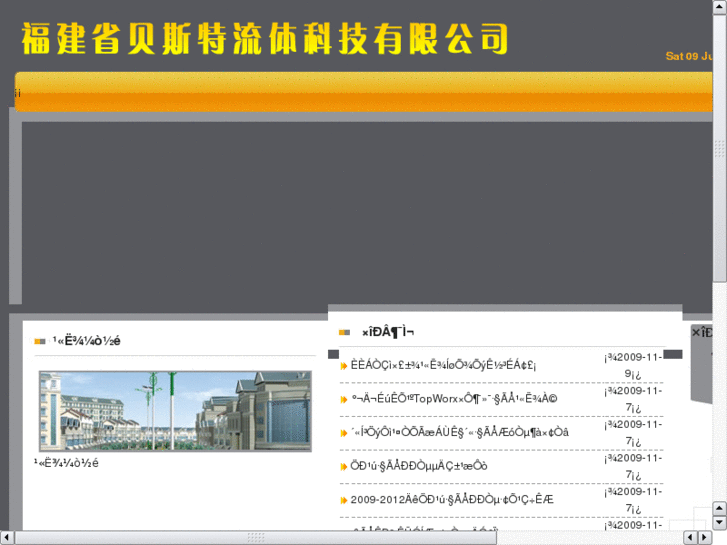Click the orange square icon atop the news list
727x545 pixels.
(344, 332)
